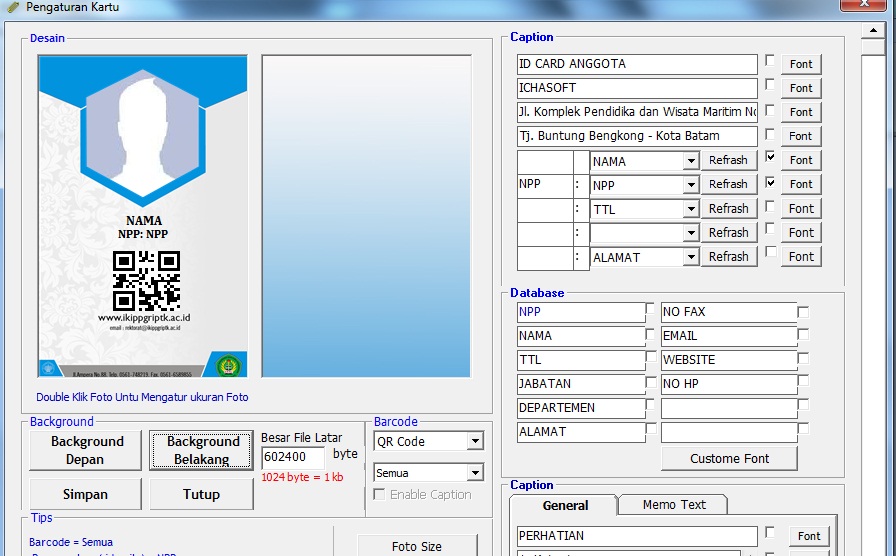Image resolution: width=896 pixels, height=556 pixels.
Task: Toggle the Enable Caption checkbox
Action: 379,494
